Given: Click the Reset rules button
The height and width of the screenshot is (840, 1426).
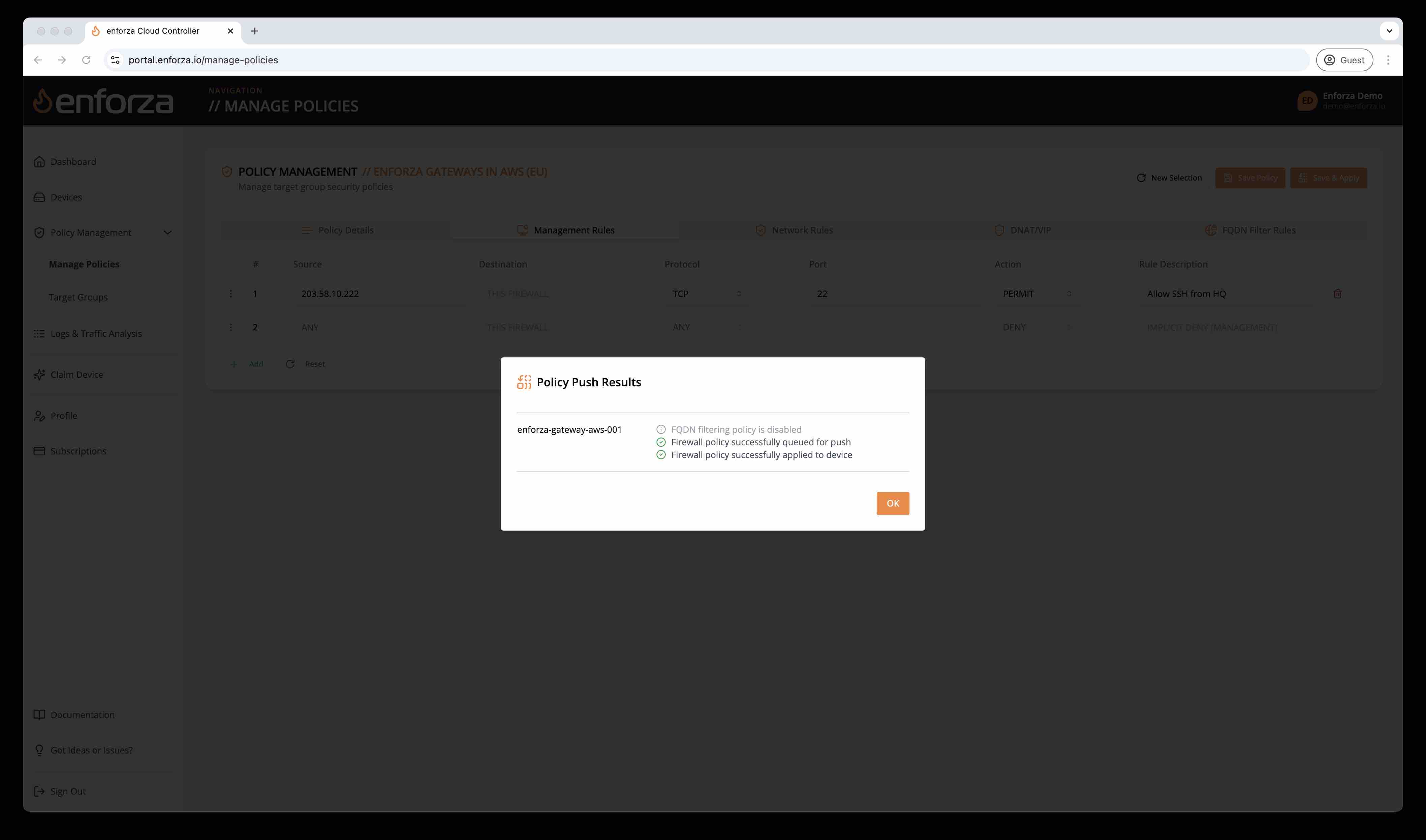Looking at the screenshot, I should tap(306, 364).
